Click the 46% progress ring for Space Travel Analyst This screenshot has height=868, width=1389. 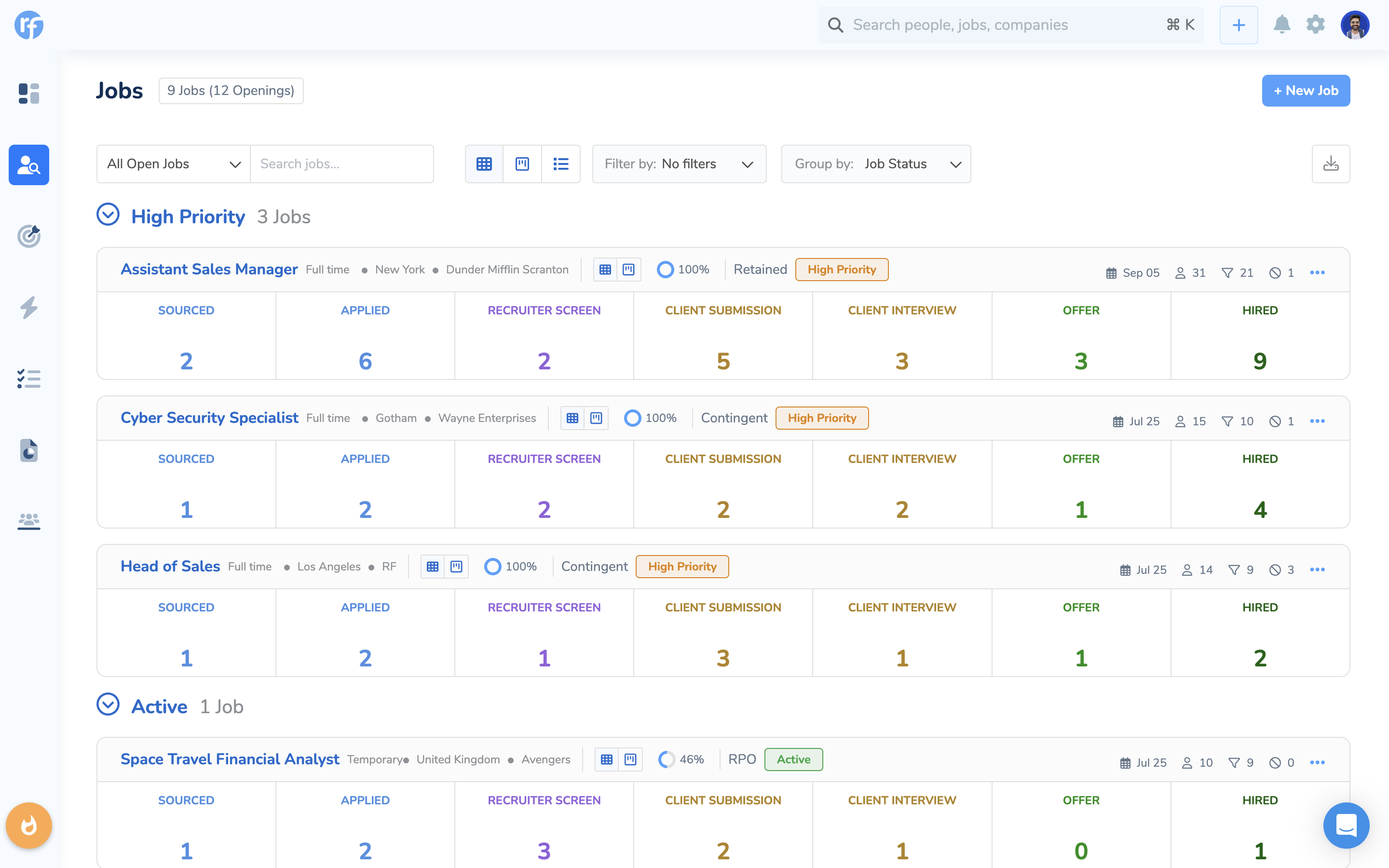tap(667, 760)
